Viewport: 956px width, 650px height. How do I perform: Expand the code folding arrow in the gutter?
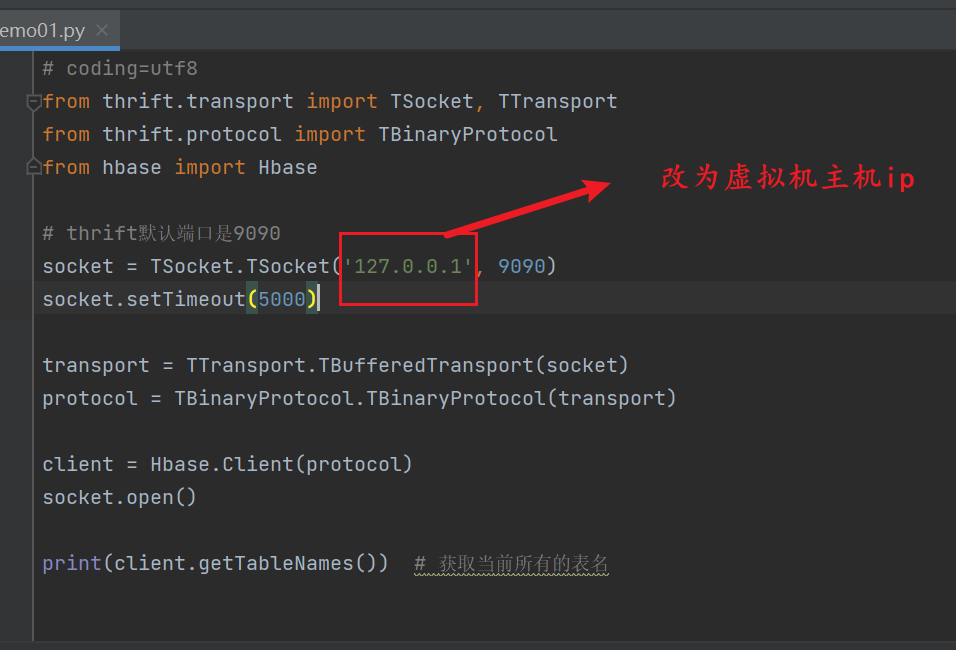33,100
